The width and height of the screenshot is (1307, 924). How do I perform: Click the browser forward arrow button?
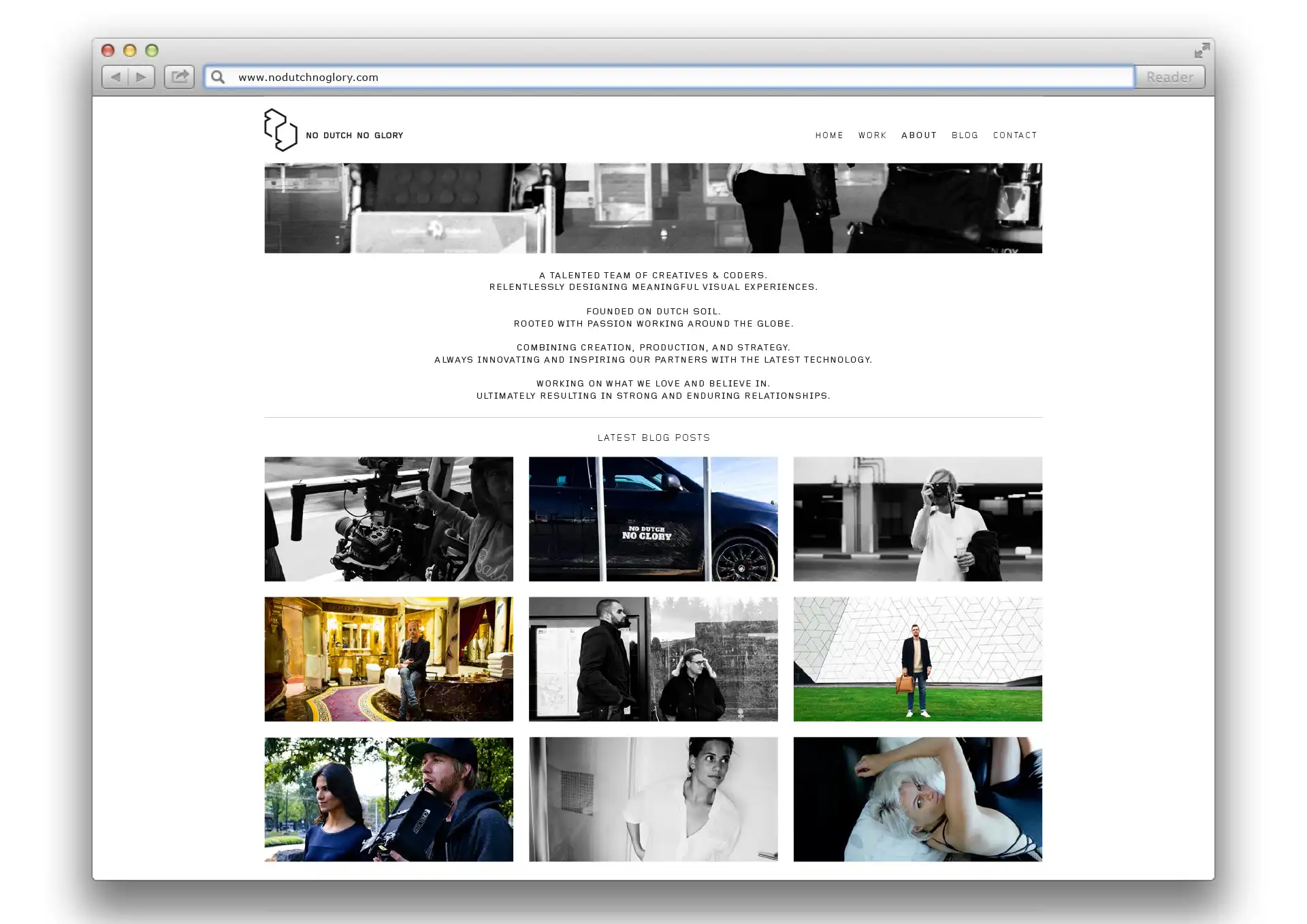tap(142, 77)
